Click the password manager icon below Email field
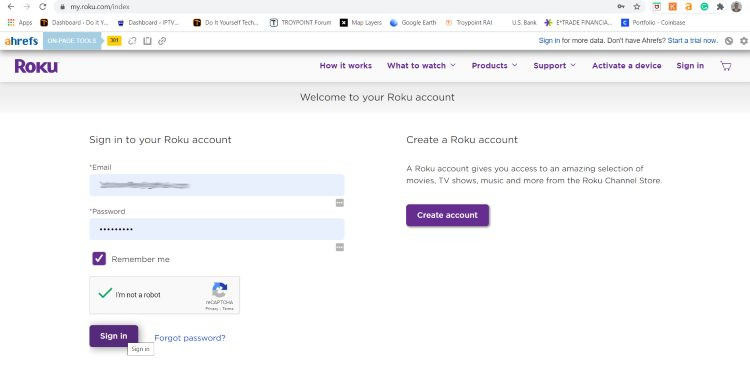The image size is (750, 390). [340, 203]
